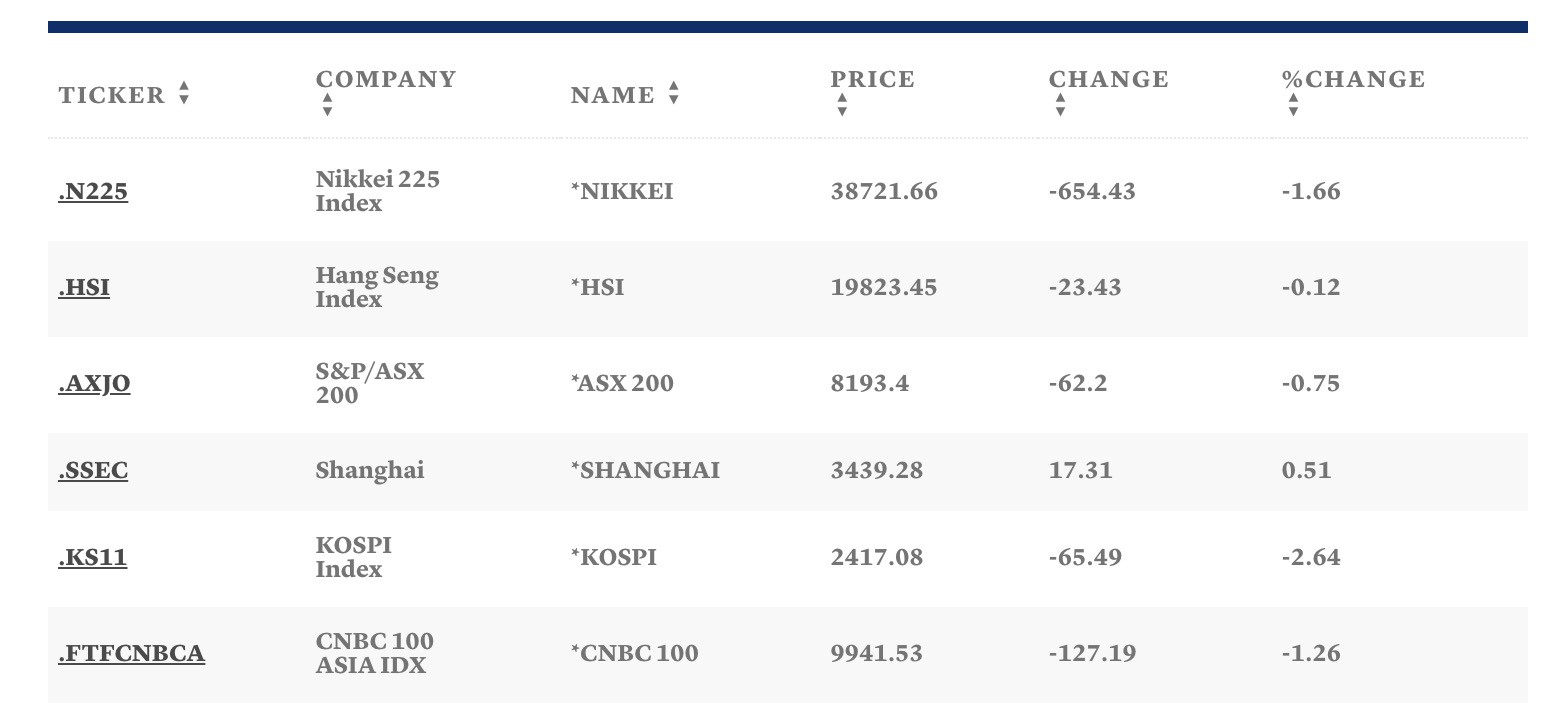Select the NAME column header
Viewport: 1554px width, 720px height.
(613, 95)
